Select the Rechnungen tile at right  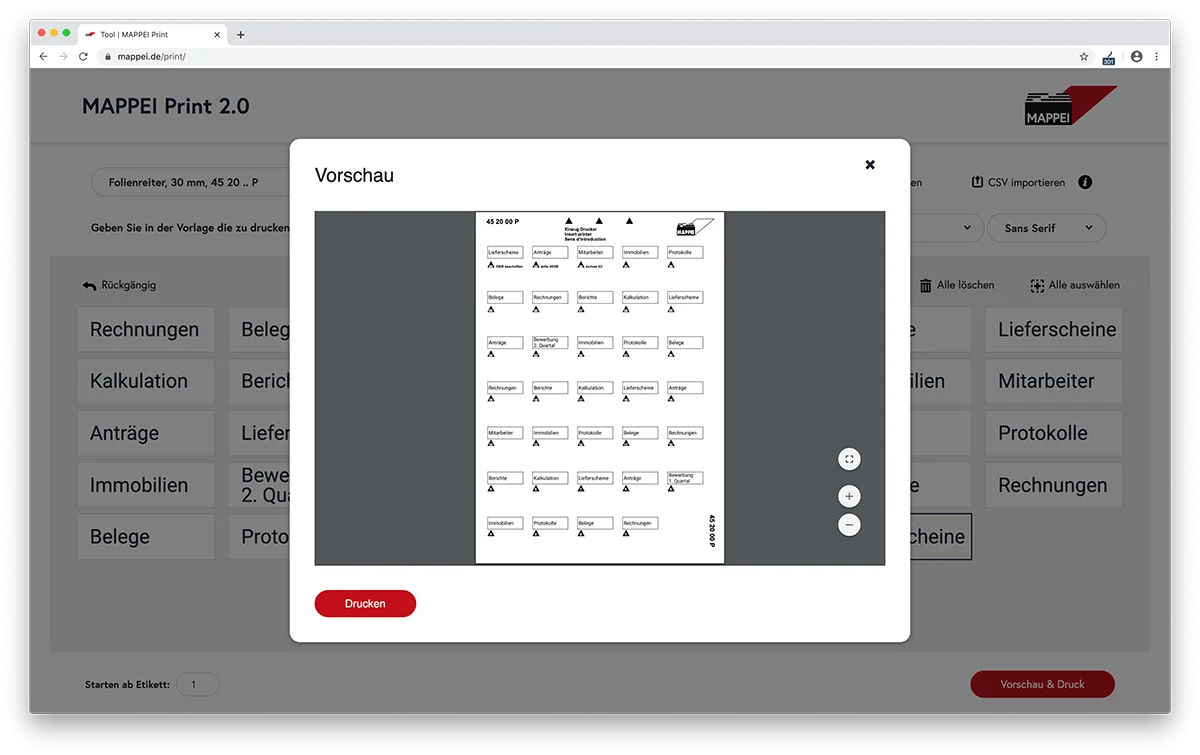coord(1054,485)
